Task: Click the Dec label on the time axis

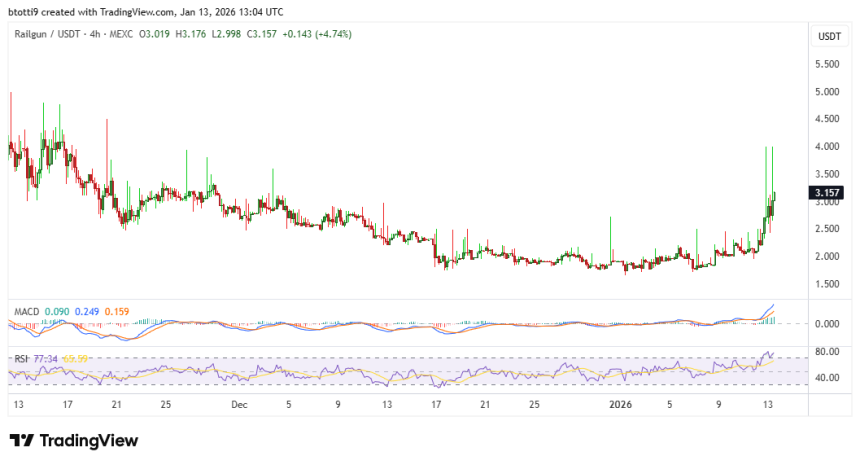Action: pyautogui.click(x=238, y=405)
